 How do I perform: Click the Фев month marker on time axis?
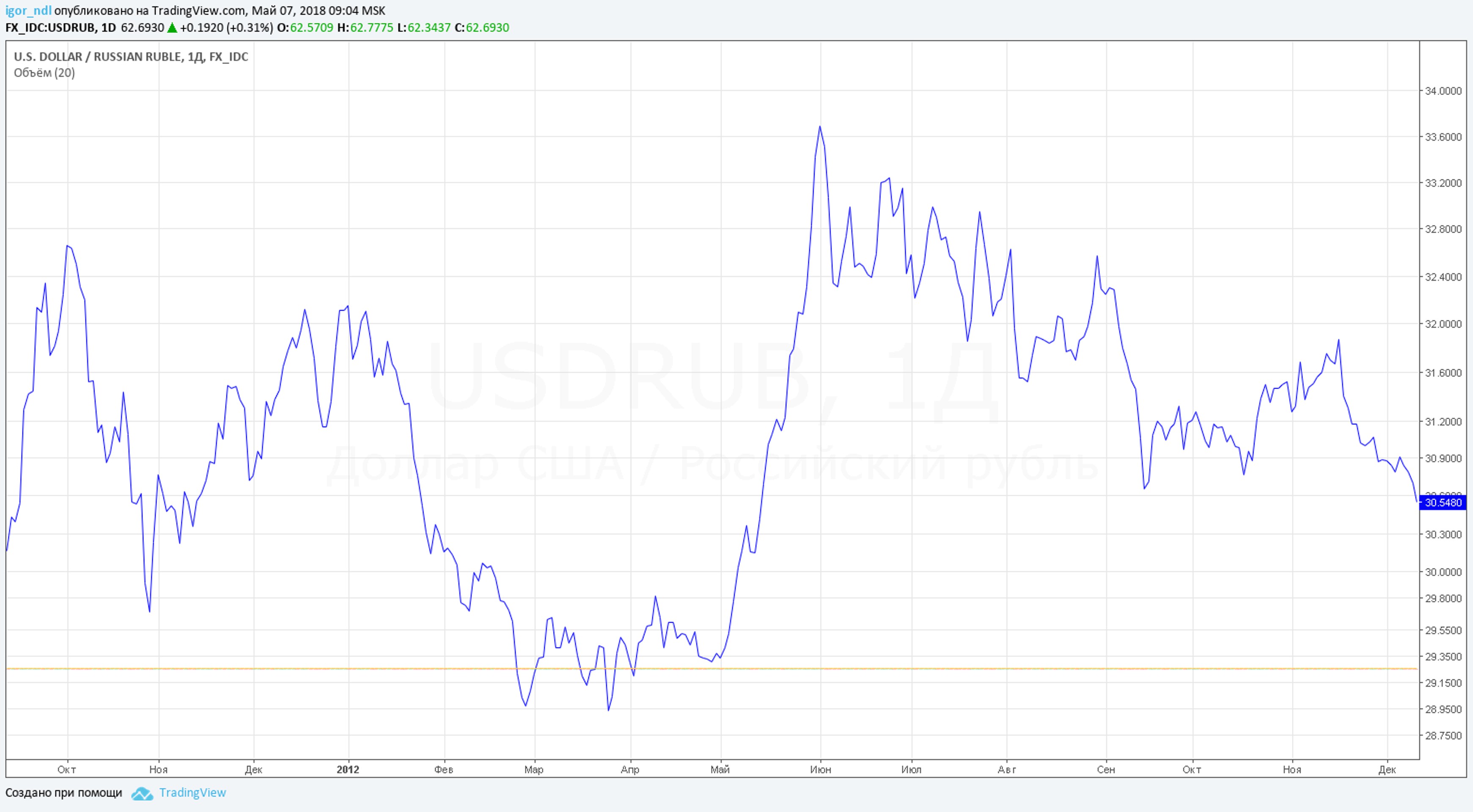[444, 769]
